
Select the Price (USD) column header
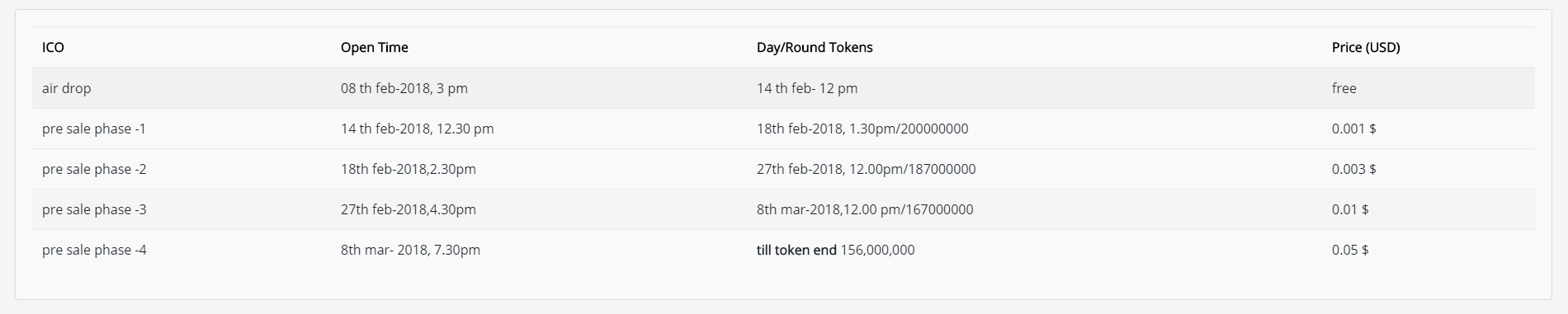pyautogui.click(x=1366, y=47)
